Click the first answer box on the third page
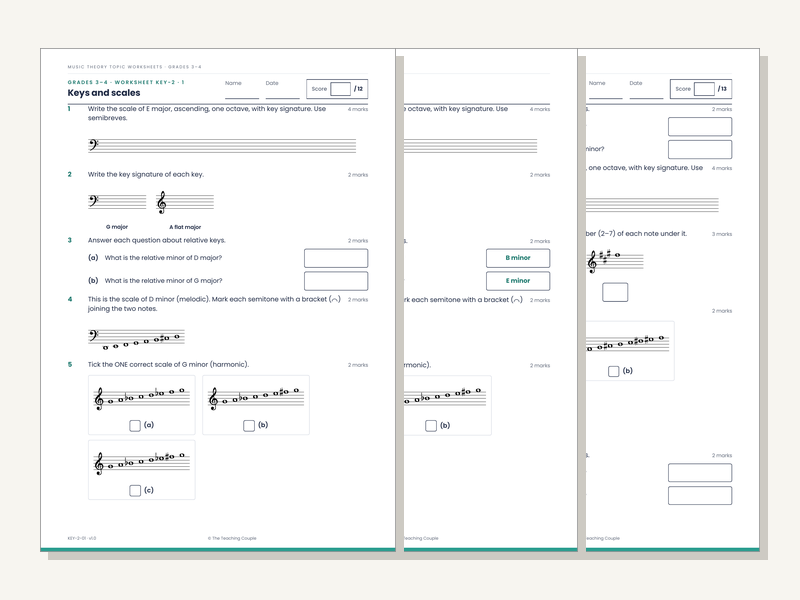Screen dimensions: 800x600 click(x=700, y=127)
